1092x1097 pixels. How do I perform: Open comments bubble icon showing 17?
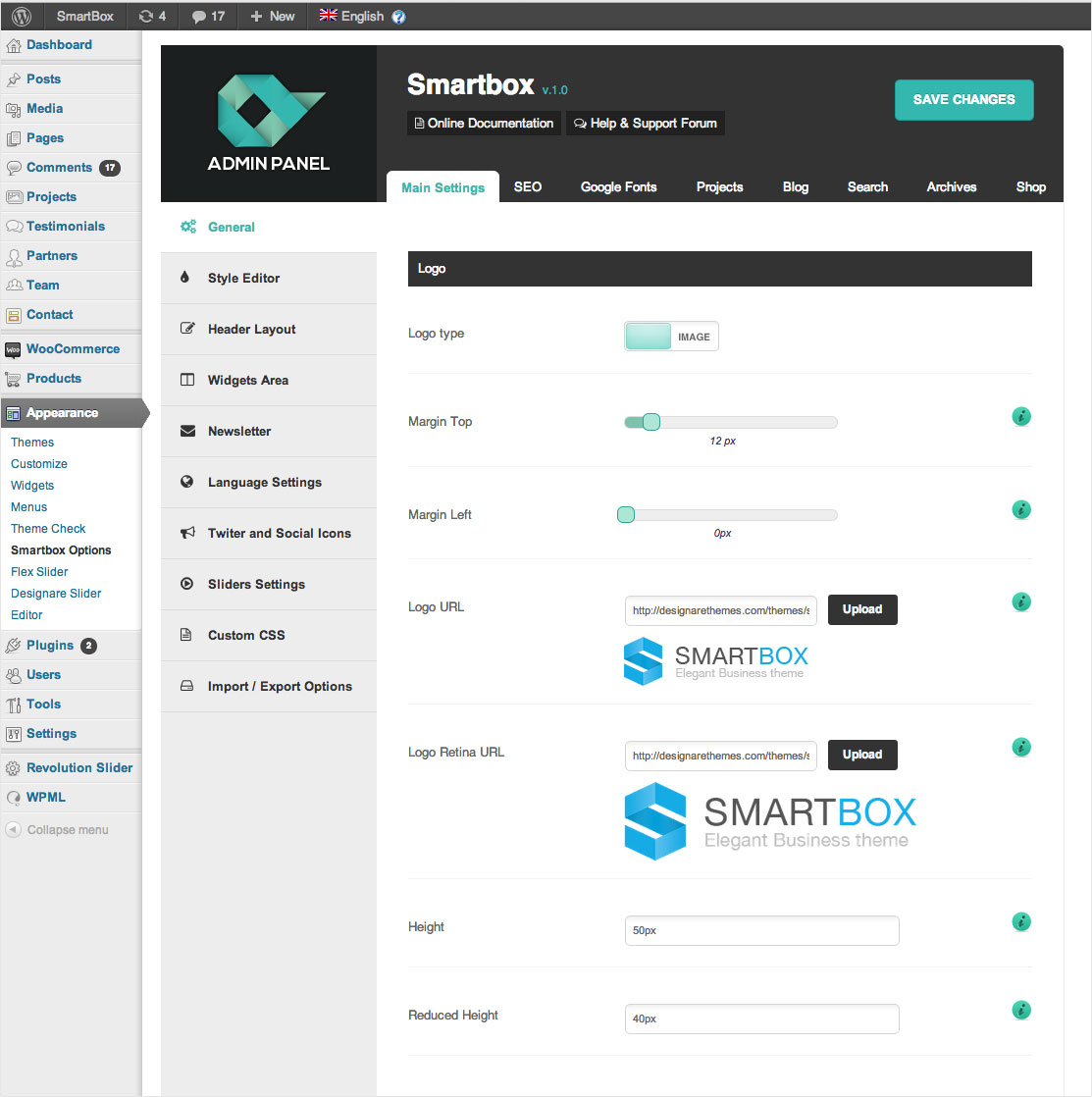(208, 16)
